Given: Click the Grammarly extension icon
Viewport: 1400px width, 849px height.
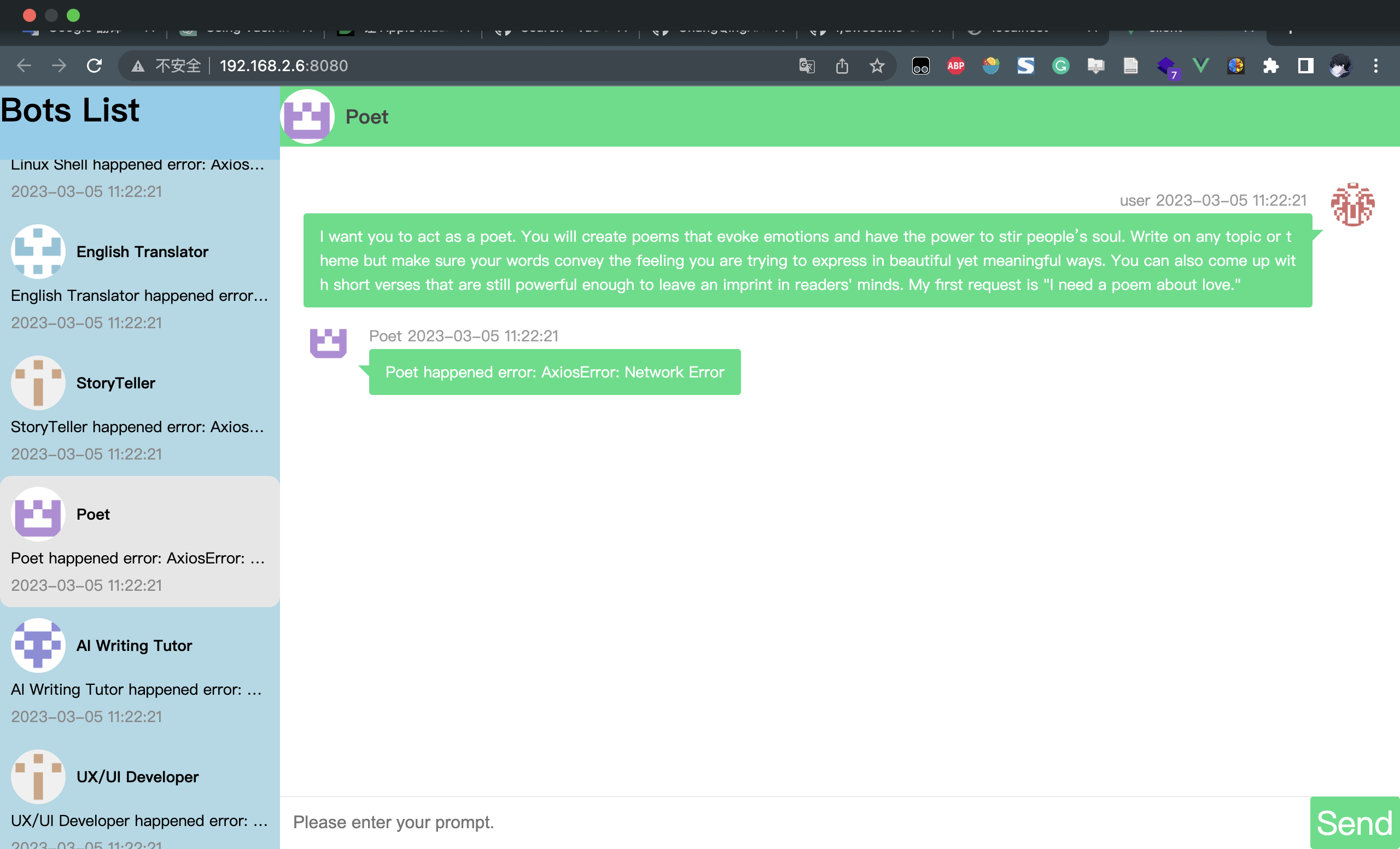Looking at the screenshot, I should (x=1060, y=66).
